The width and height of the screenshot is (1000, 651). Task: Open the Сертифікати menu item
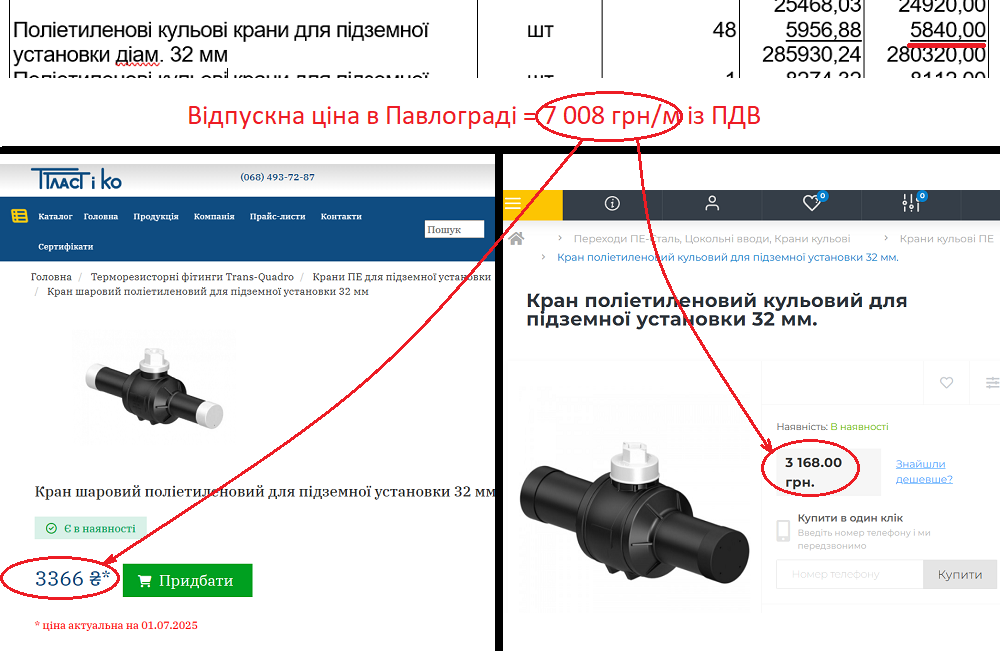point(66,246)
